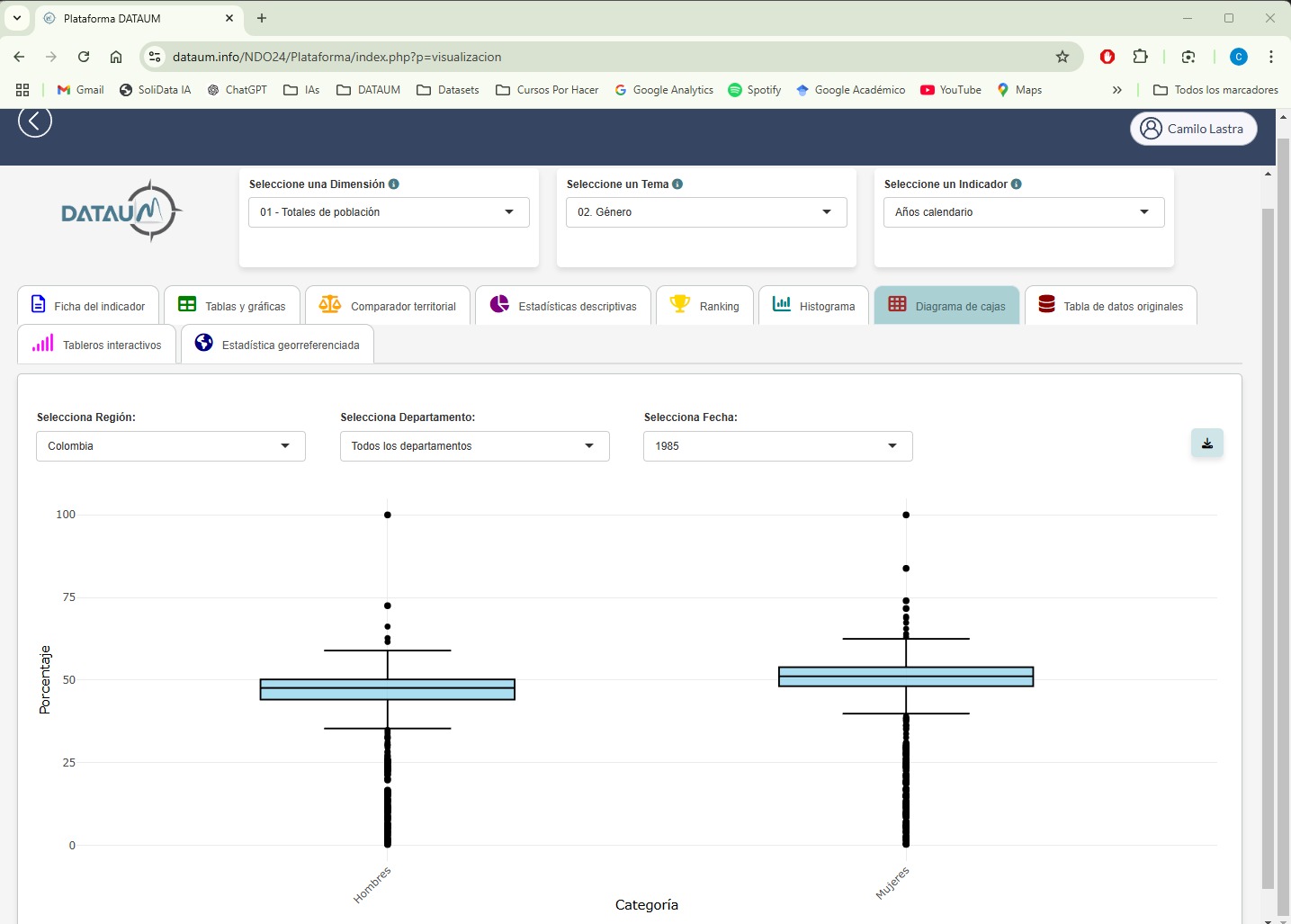Image resolution: width=1291 pixels, height=924 pixels.
Task: Open the Dimensión dropdown showing Totales de población
Action: pyautogui.click(x=389, y=212)
